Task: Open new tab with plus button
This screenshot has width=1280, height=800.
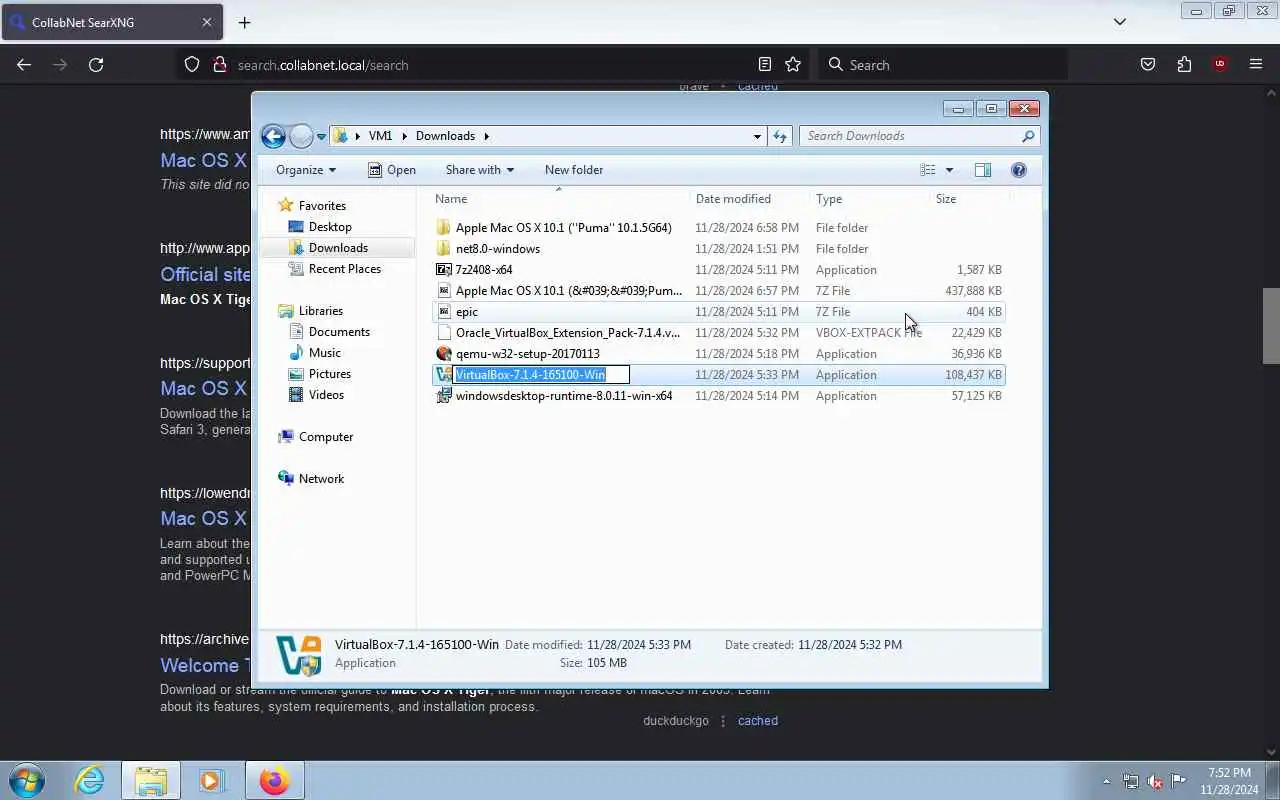Action: coord(244,22)
